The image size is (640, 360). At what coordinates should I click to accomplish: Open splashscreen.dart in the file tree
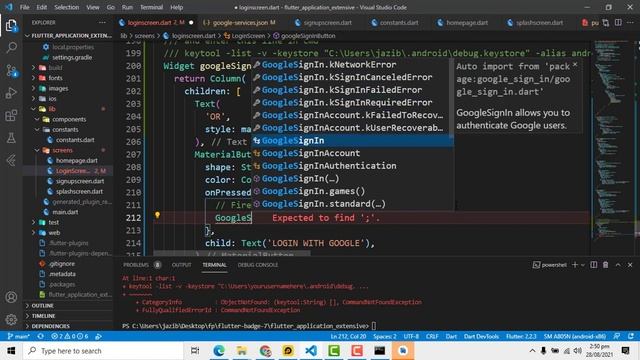[x=79, y=191]
